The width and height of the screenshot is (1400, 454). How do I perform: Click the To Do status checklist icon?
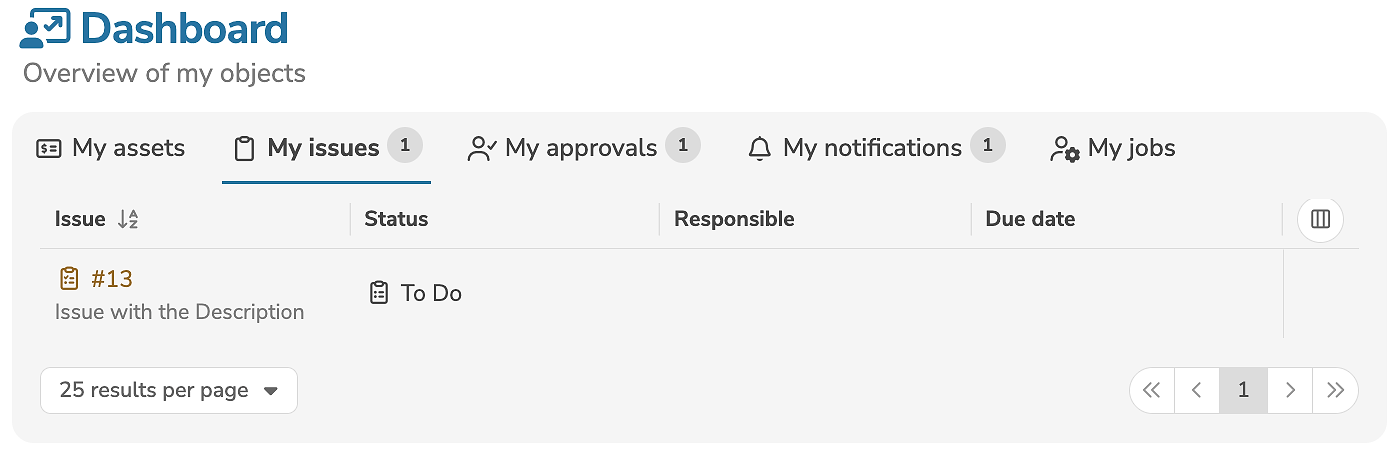tap(378, 293)
